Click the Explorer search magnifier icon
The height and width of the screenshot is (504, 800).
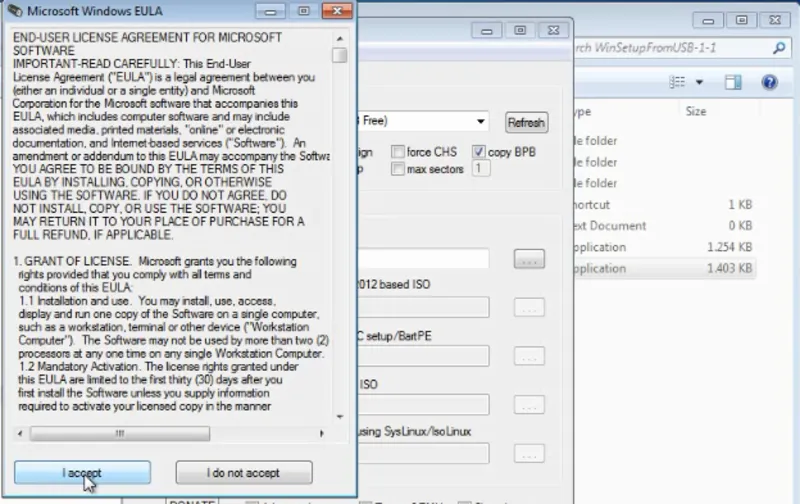point(779,48)
